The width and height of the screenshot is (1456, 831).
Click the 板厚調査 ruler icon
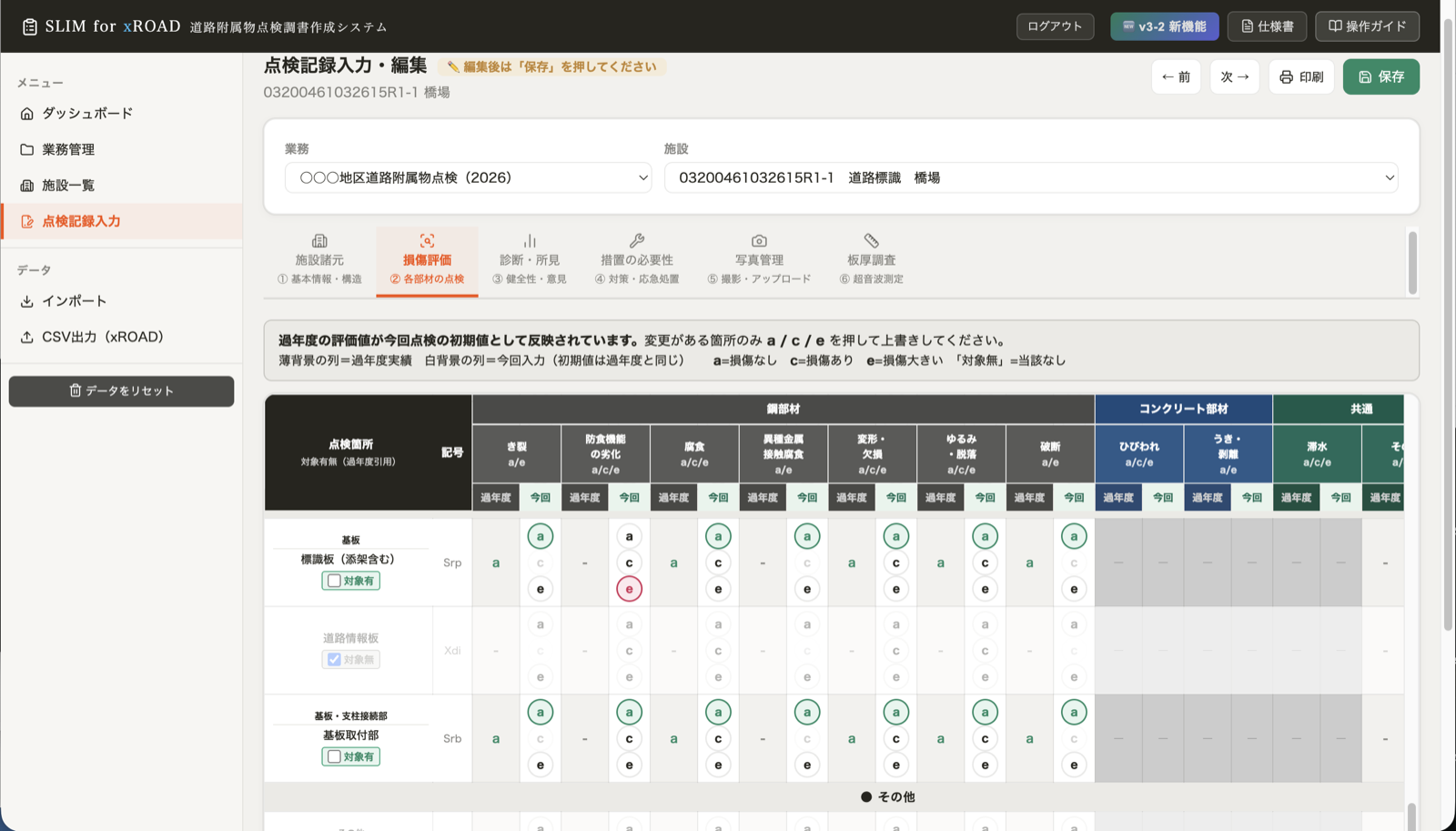pos(872,241)
